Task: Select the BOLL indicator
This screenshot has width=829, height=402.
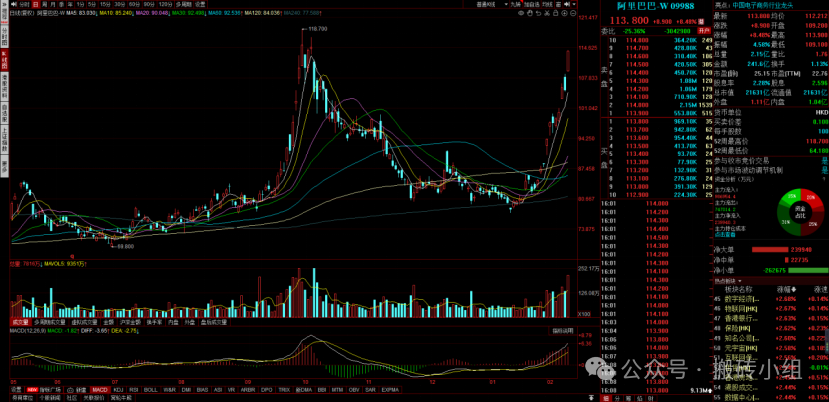Action: pos(151,389)
